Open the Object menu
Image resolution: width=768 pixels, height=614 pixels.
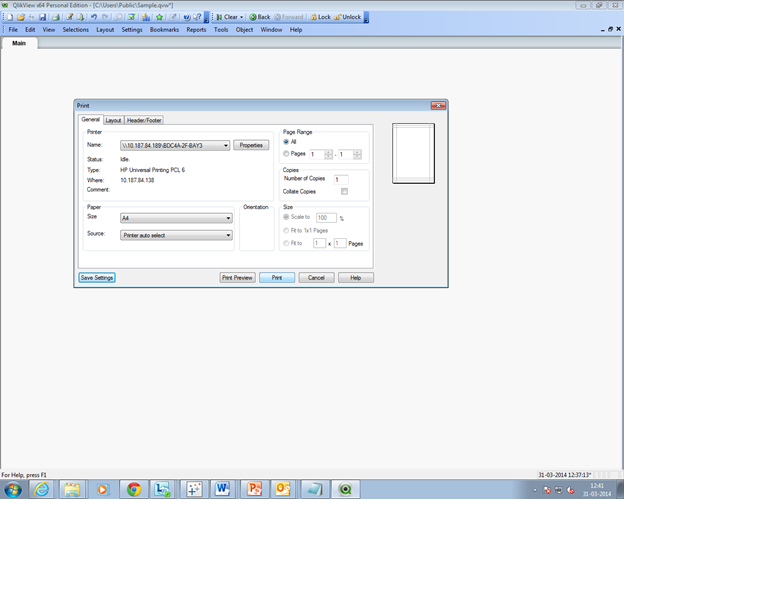click(244, 30)
